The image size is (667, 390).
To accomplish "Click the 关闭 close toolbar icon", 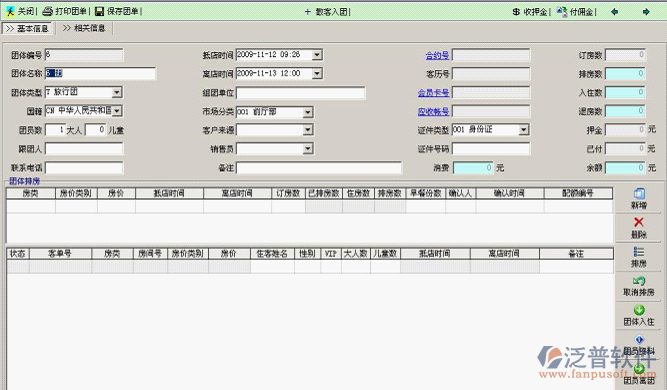I will 11,11.
